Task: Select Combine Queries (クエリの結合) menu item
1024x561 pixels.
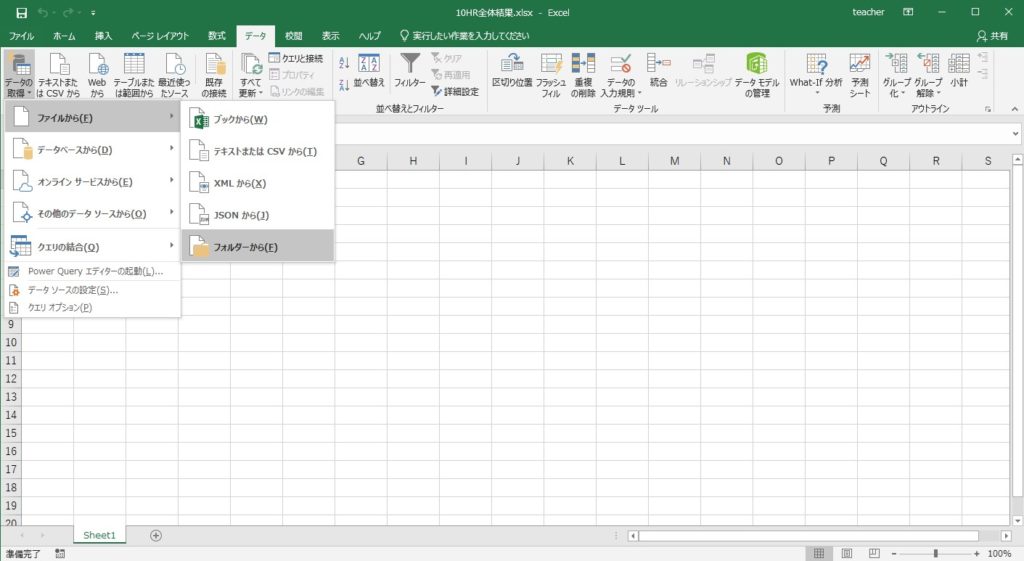Action: tap(93, 247)
